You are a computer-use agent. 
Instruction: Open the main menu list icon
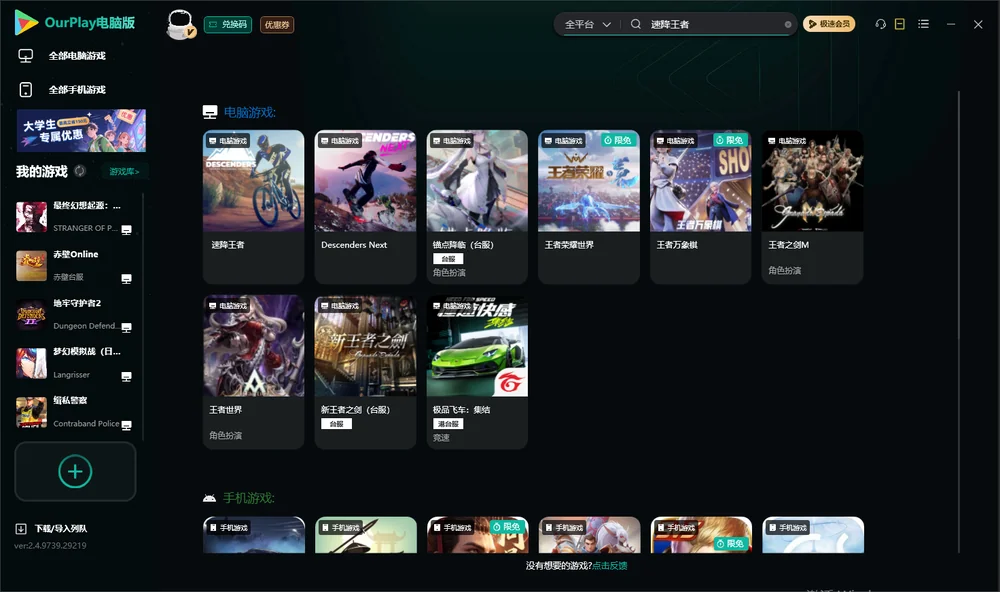click(x=923, y=24)
